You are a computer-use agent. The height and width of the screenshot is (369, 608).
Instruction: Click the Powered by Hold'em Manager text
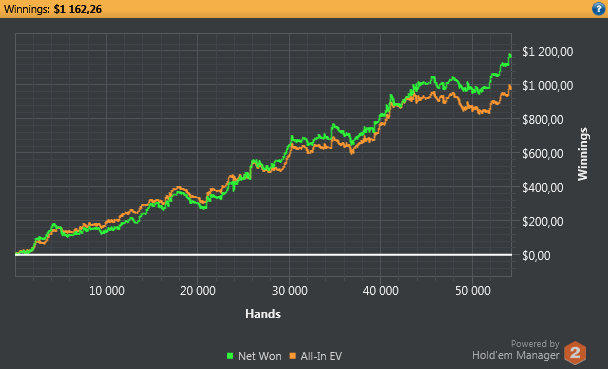(x=516, y=350)
